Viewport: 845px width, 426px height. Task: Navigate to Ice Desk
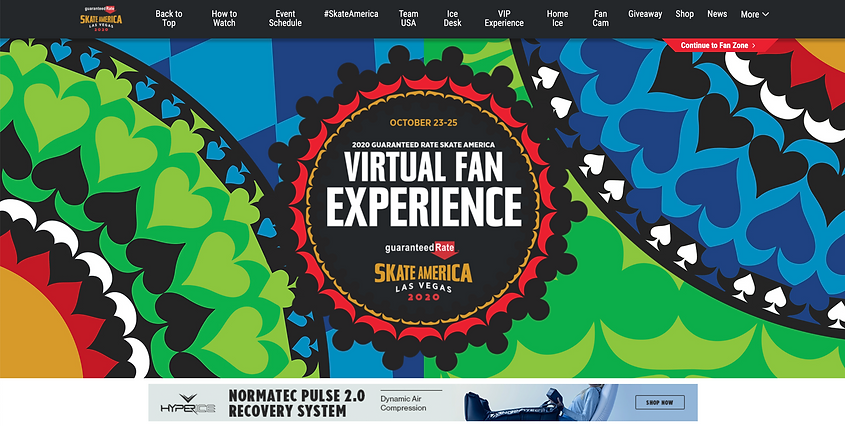(452, 18)
